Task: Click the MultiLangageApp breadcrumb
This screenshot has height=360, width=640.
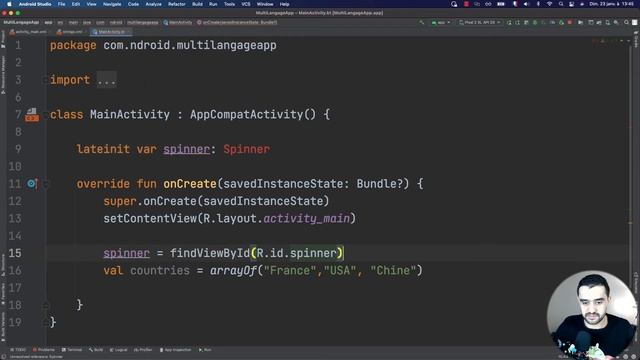Action: coord(21,22)
